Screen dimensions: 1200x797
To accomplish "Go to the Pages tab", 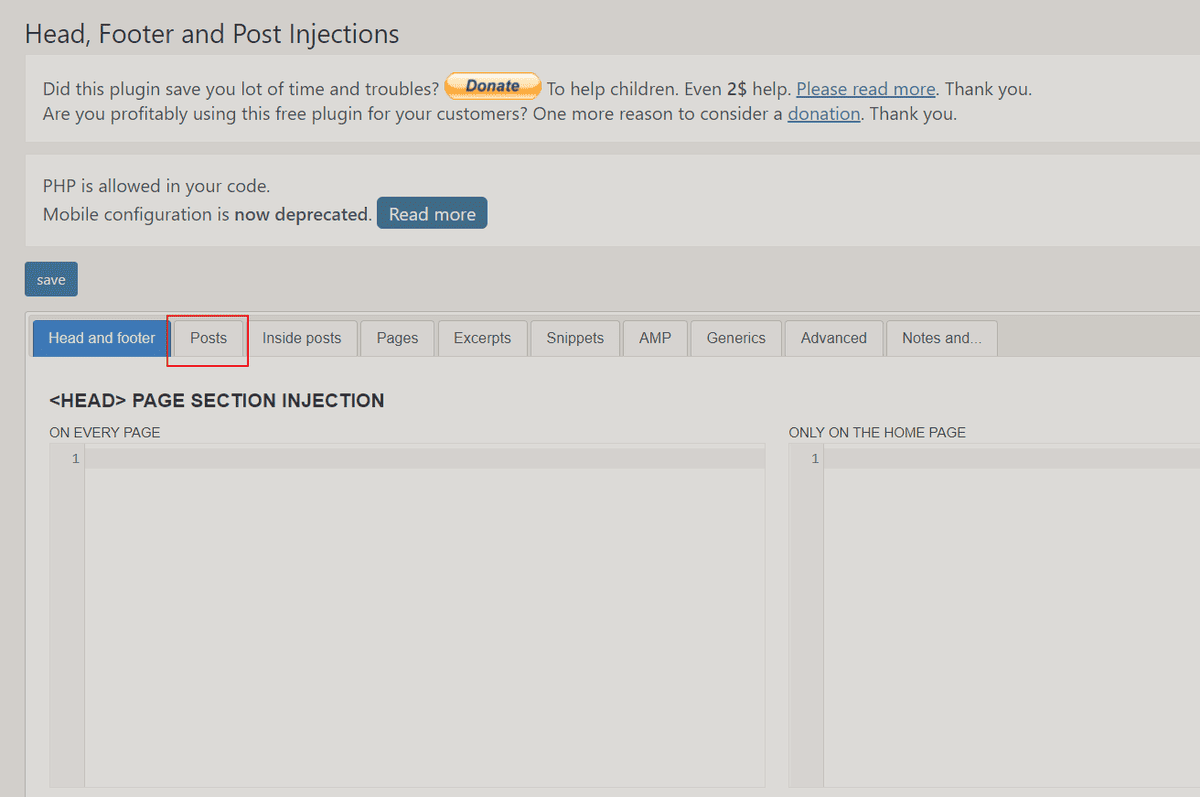I will pos(397,338).
